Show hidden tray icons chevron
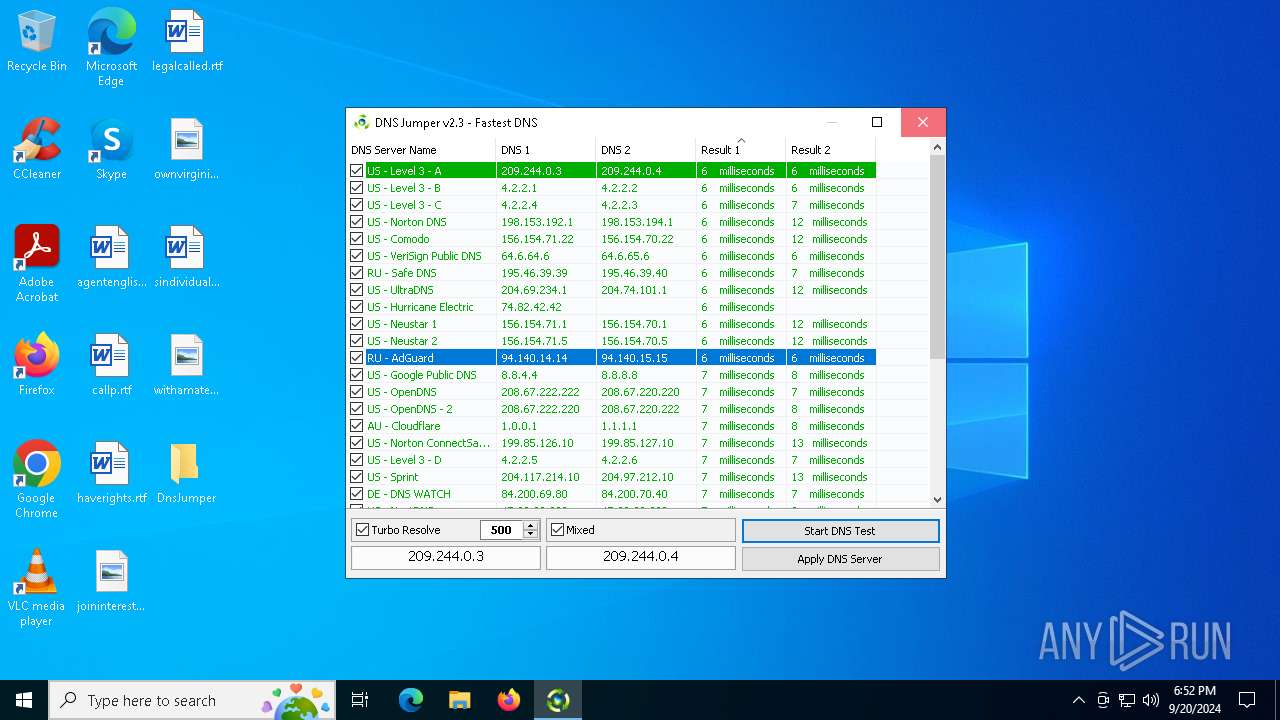Image resolution: width=1280 pixels, height=720 pixels. 1078,700
